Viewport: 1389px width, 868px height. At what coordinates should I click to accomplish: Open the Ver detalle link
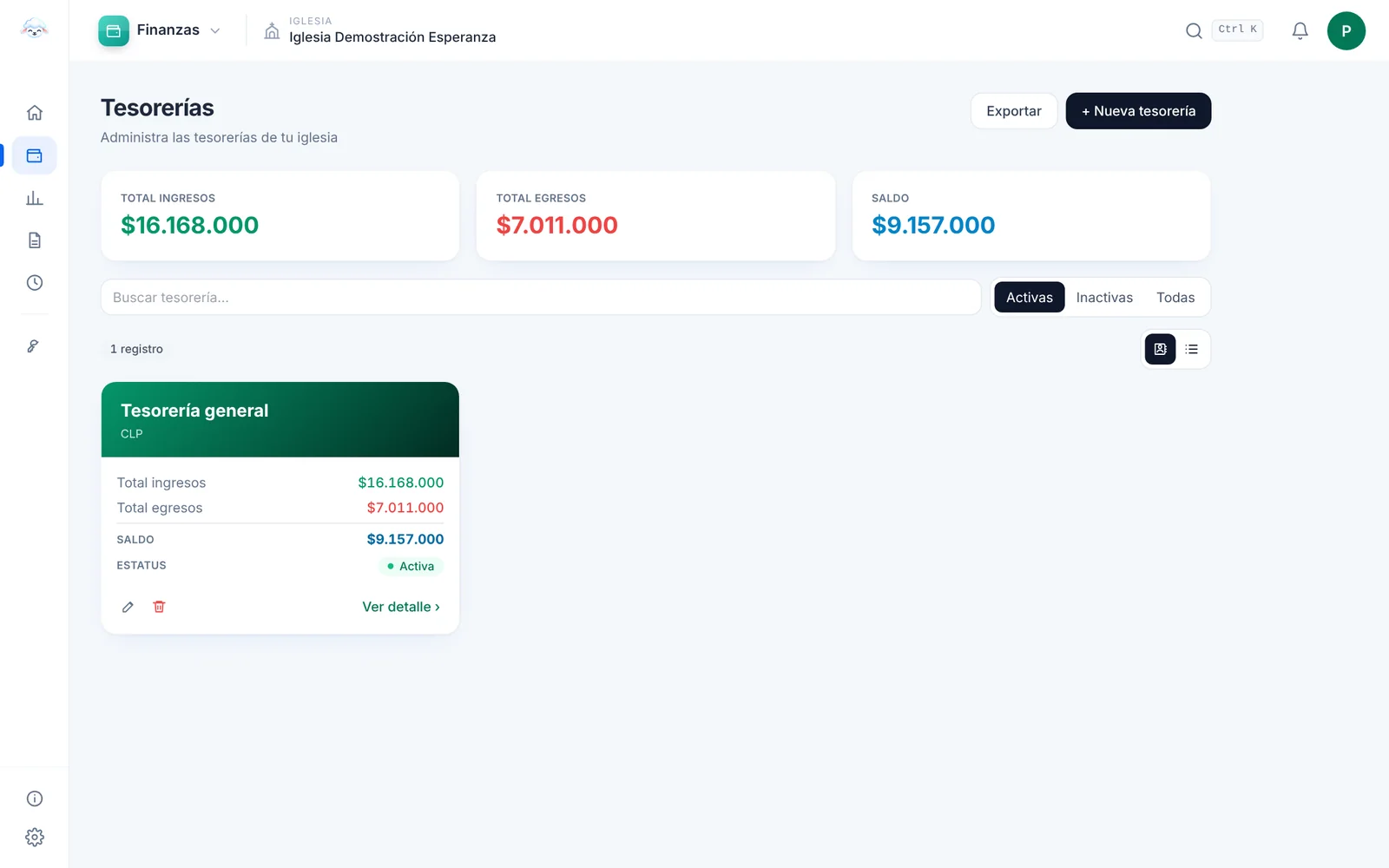coord(401,607)
